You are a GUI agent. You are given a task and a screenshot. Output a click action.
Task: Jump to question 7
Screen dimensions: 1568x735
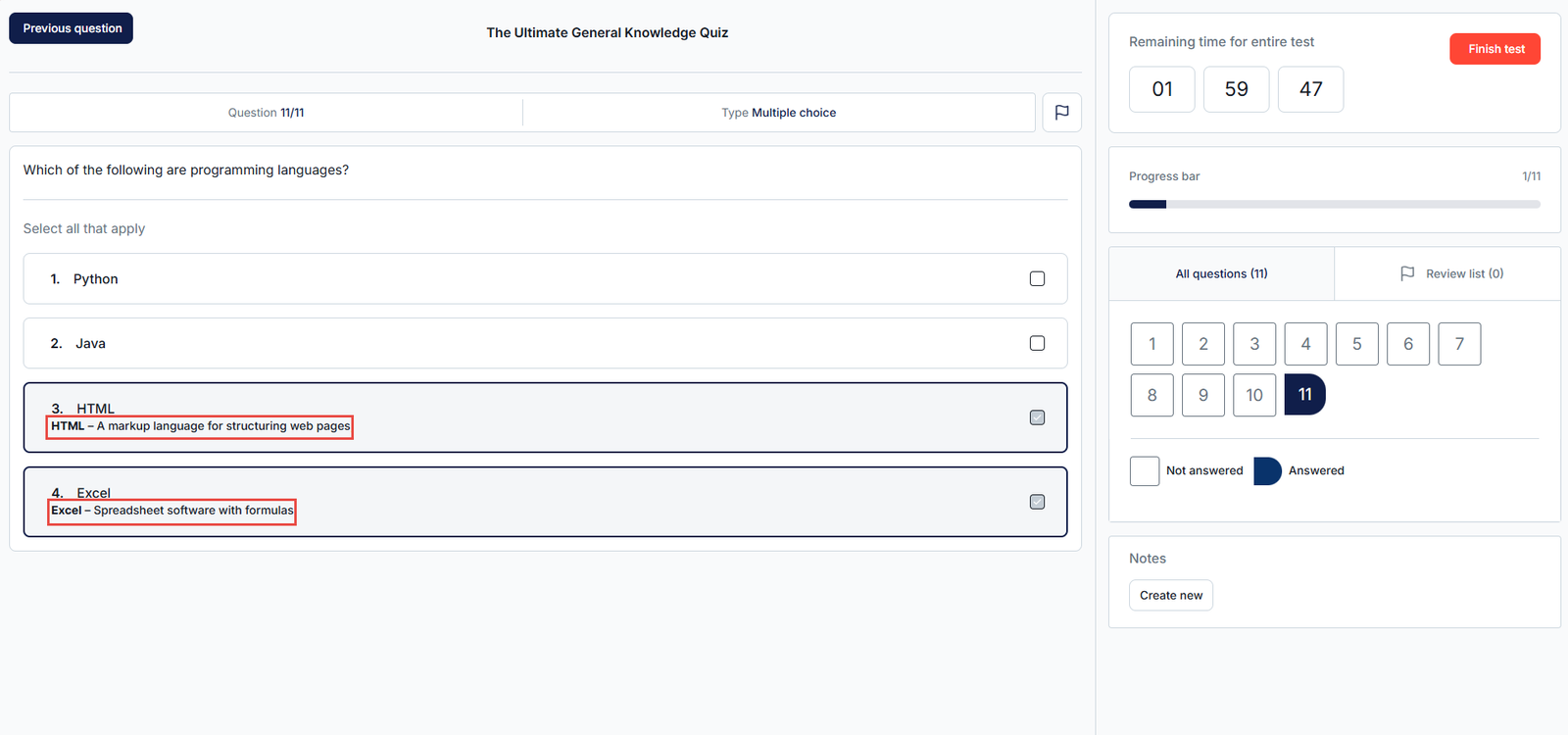click(1459, 344)
